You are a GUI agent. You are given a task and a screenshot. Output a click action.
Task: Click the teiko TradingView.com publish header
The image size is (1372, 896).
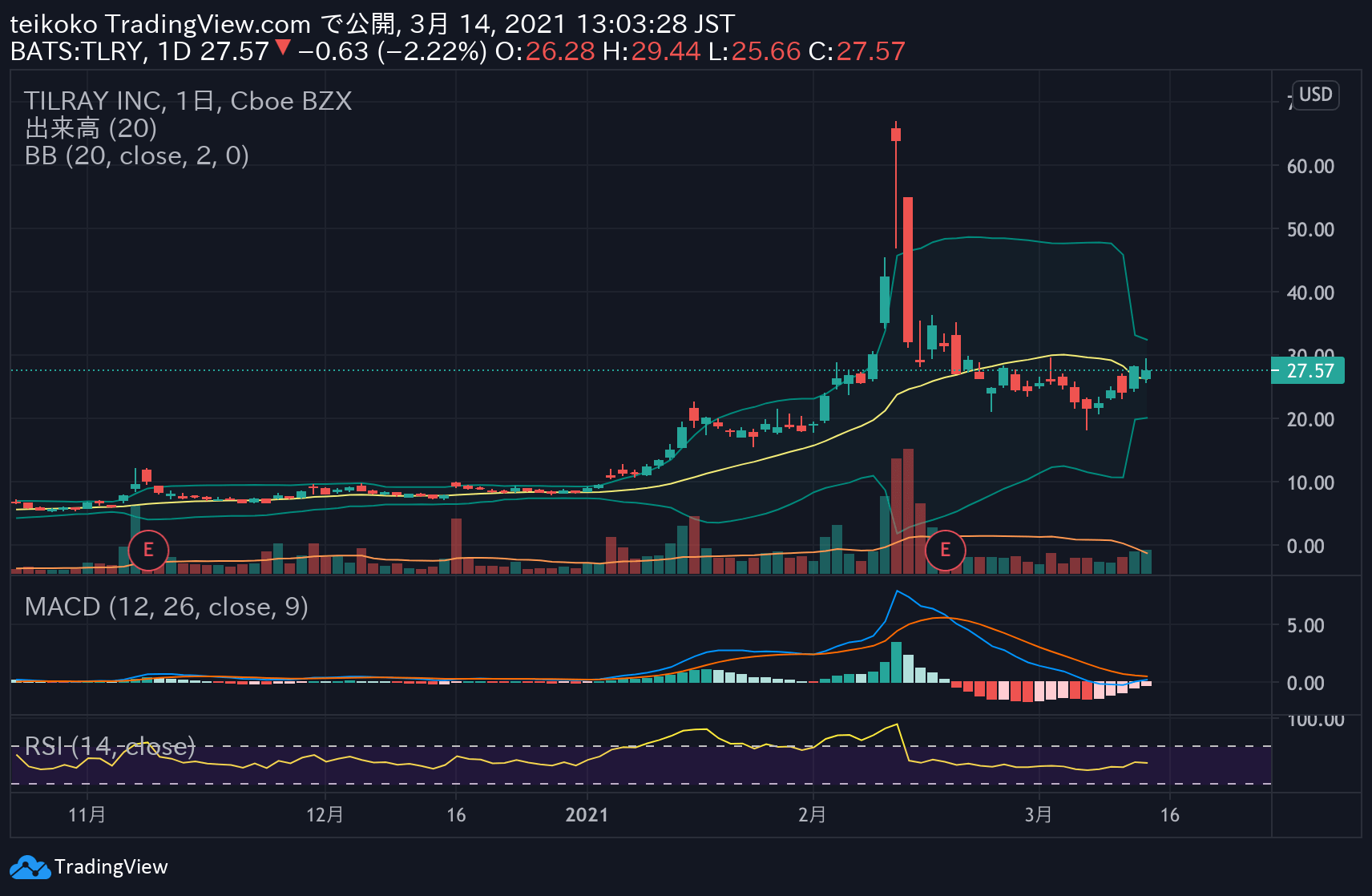(373, 24)
